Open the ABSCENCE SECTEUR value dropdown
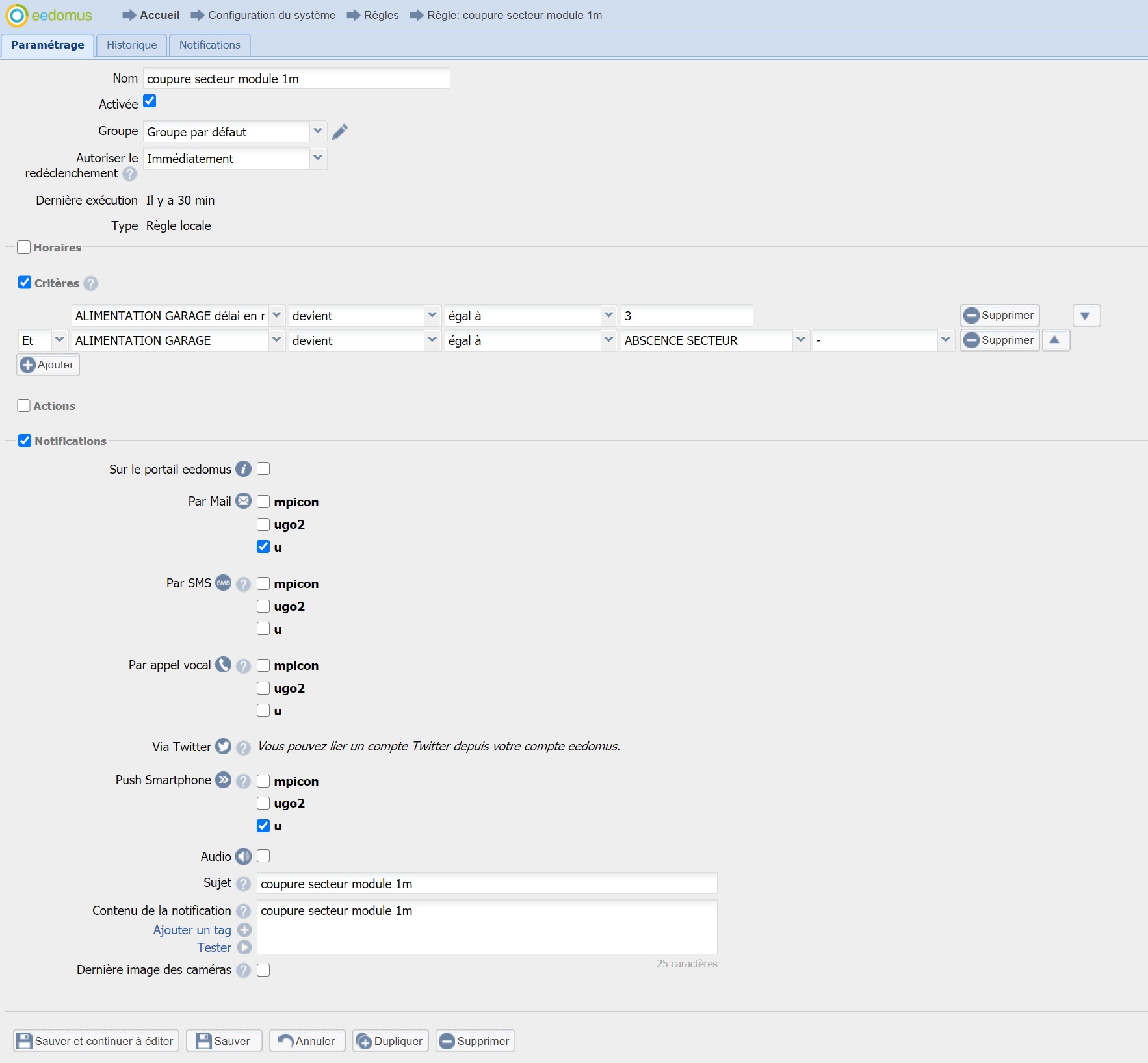Viewport: 1148px width, 1063px height. pos(800,340)
